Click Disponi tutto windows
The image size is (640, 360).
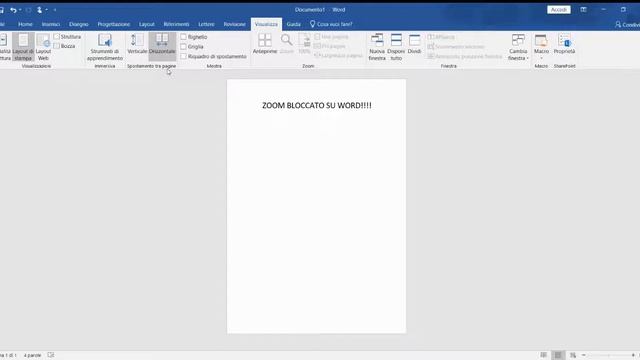pyautogui.click(x=396, y=47)
